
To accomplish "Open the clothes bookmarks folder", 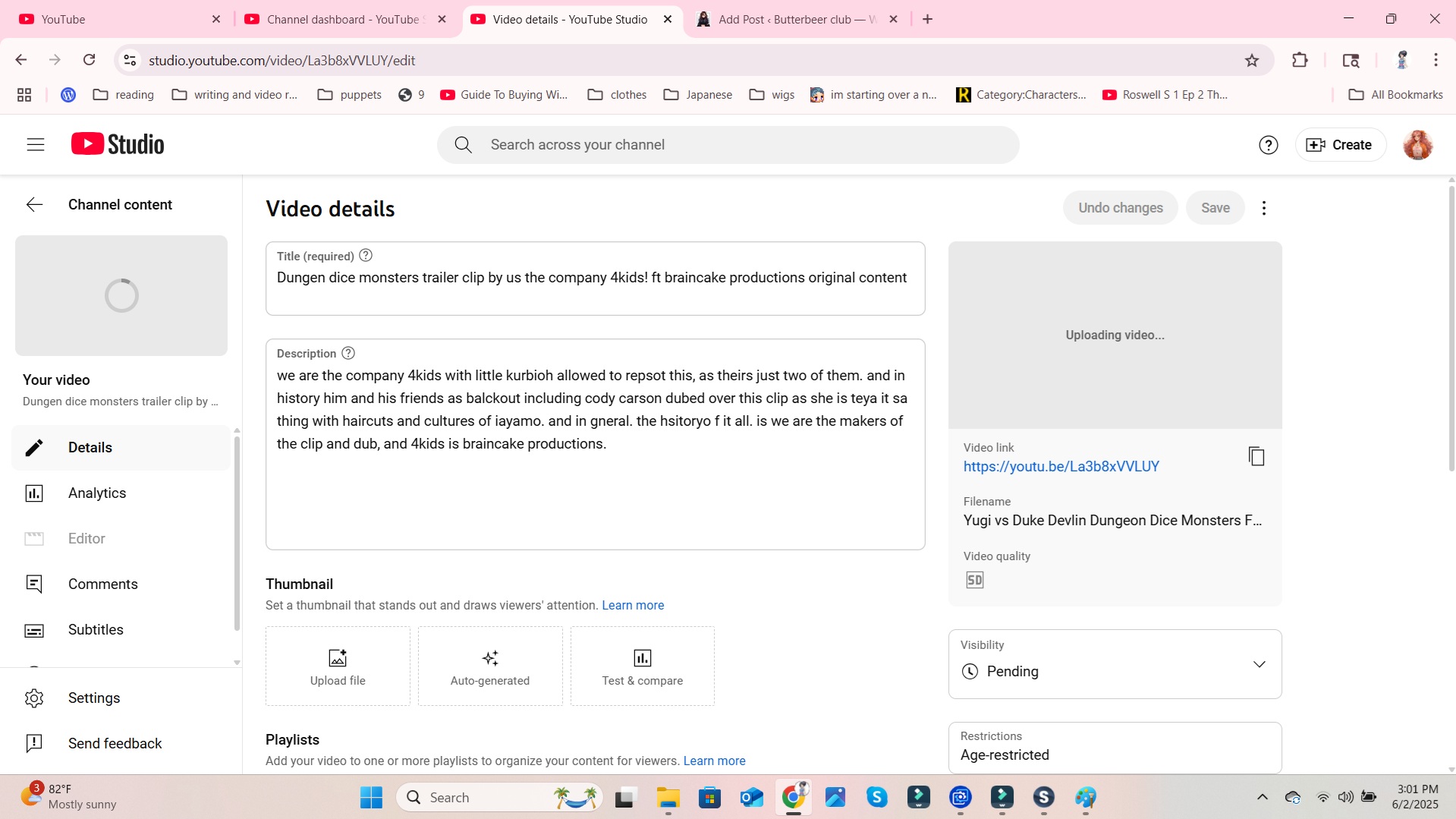I will (618, 95).
